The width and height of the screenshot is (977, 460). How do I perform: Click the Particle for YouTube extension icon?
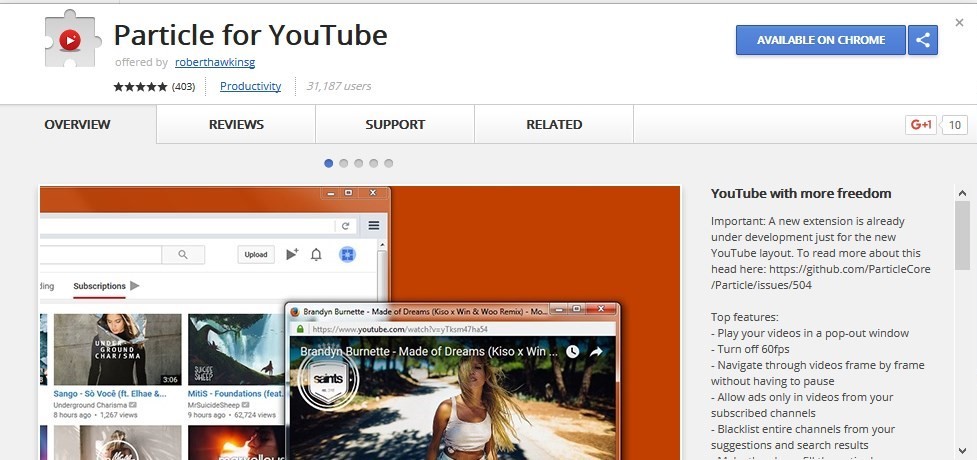pyautogui.click(x=69, y=39)
